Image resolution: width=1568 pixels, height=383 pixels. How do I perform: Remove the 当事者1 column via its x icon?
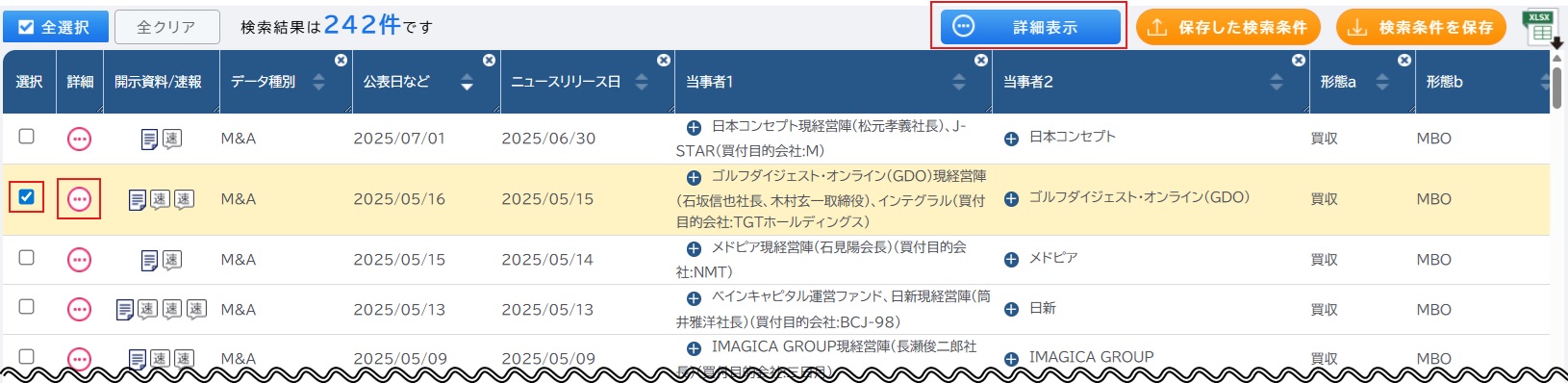[980, 60]
